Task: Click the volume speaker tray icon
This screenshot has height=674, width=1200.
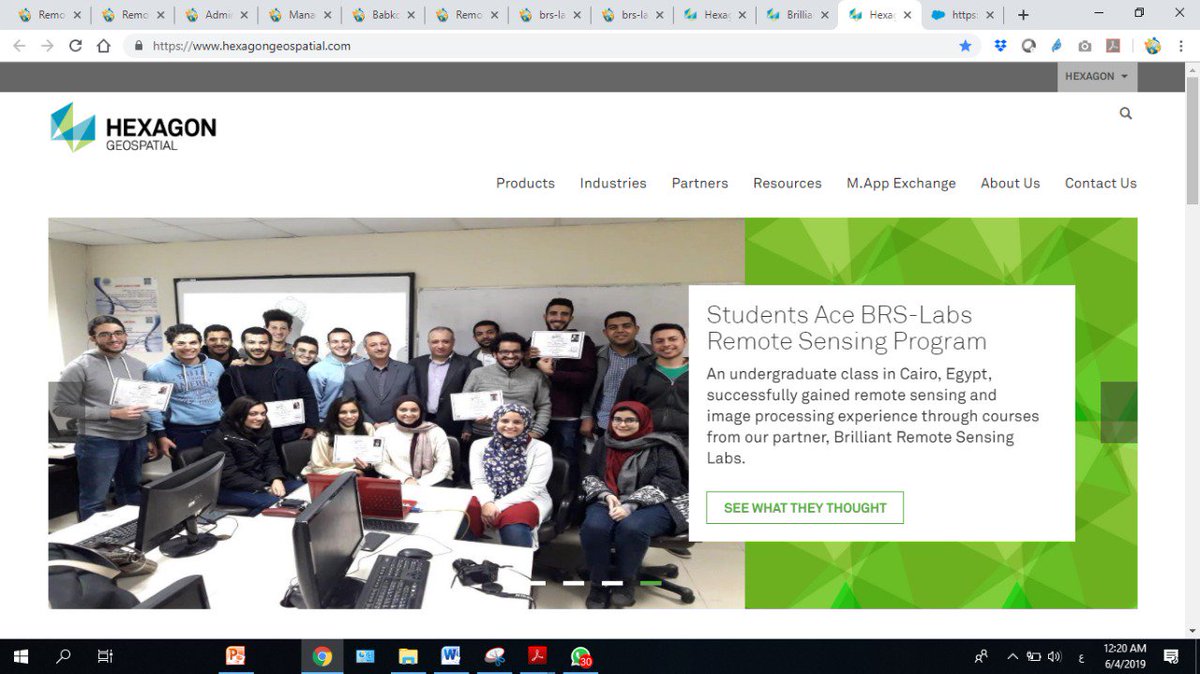Action: pyautogui.click(x=1054, y=657)
